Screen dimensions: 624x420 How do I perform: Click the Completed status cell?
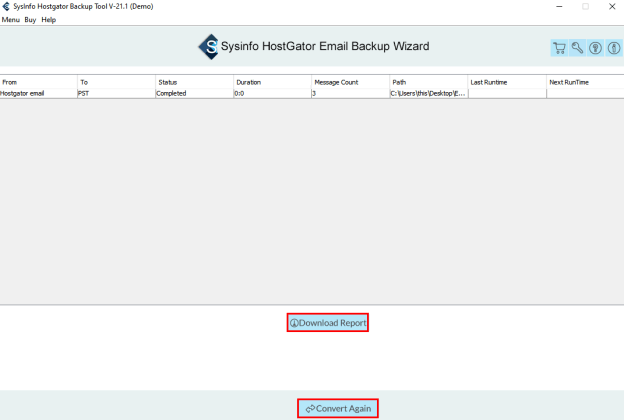click(x=194, y=93)
